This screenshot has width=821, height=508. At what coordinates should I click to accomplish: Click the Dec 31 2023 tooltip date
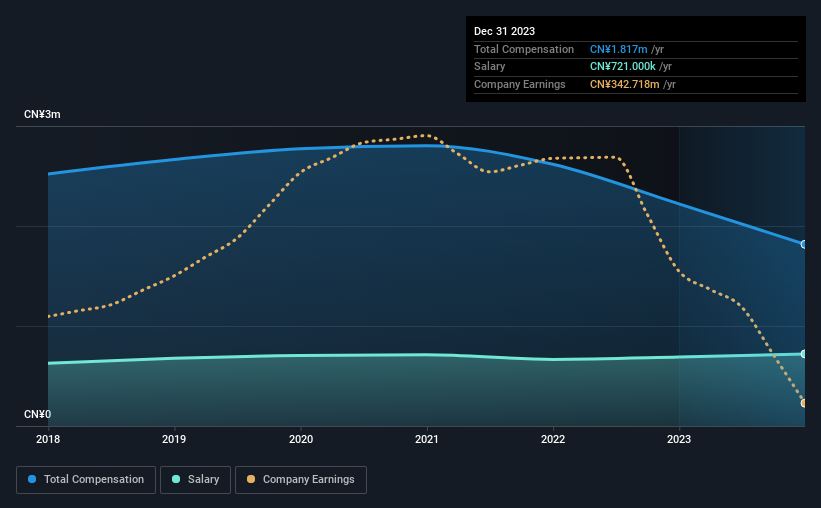(504, 31)
